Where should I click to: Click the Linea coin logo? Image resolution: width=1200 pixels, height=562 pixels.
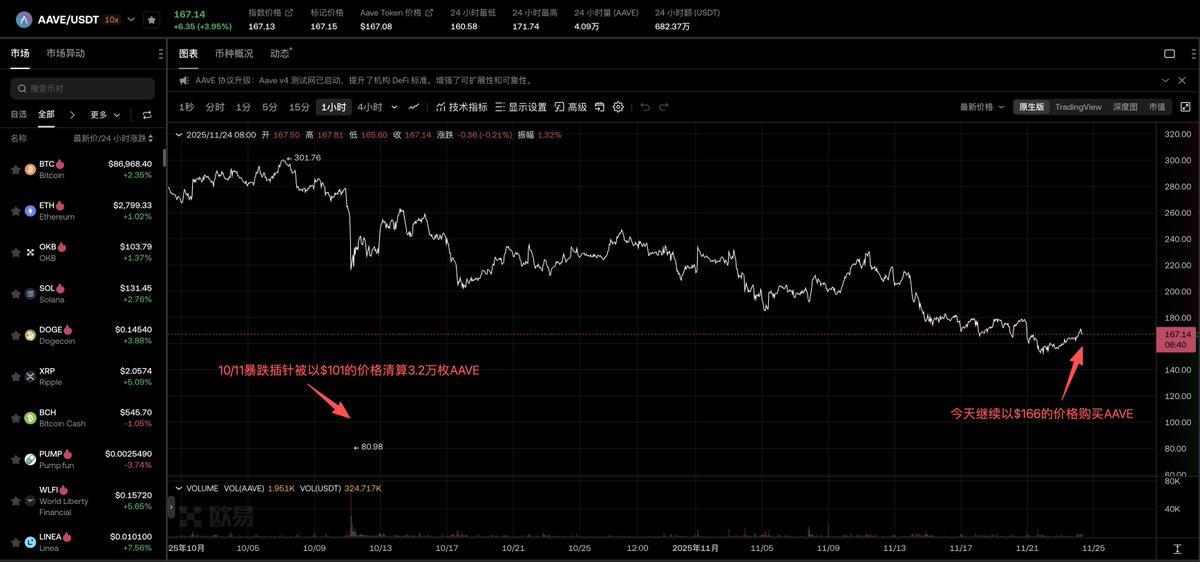click(x=30, y=542)
